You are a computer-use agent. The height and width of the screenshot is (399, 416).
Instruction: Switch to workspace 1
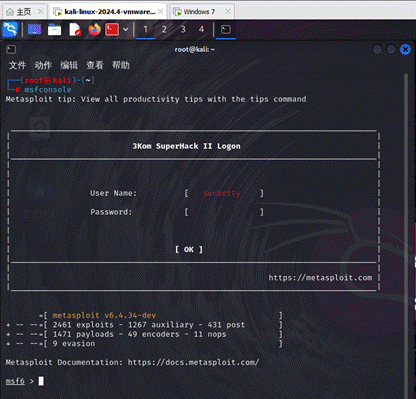point(145,30)
